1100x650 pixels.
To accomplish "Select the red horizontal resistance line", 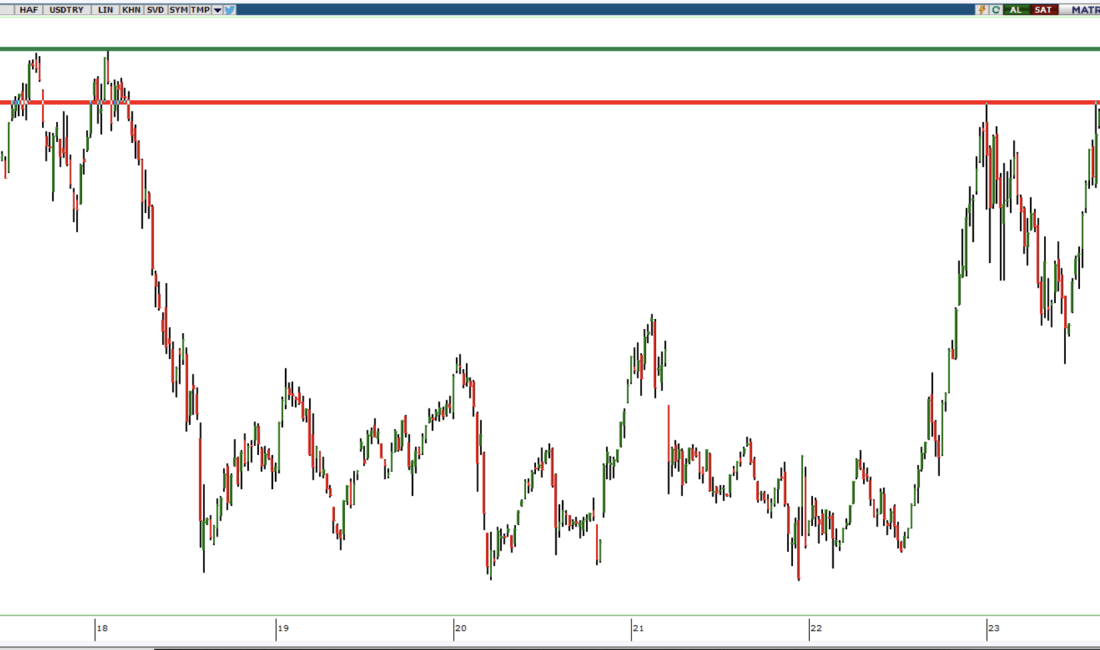I will coord(550,102).
